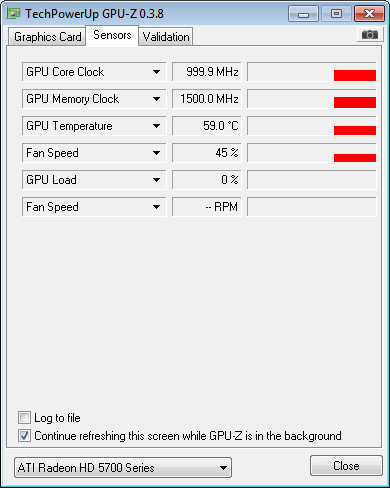
Task: Close the window using the red X
Action: pyautogui.click(x=369, y=14)
